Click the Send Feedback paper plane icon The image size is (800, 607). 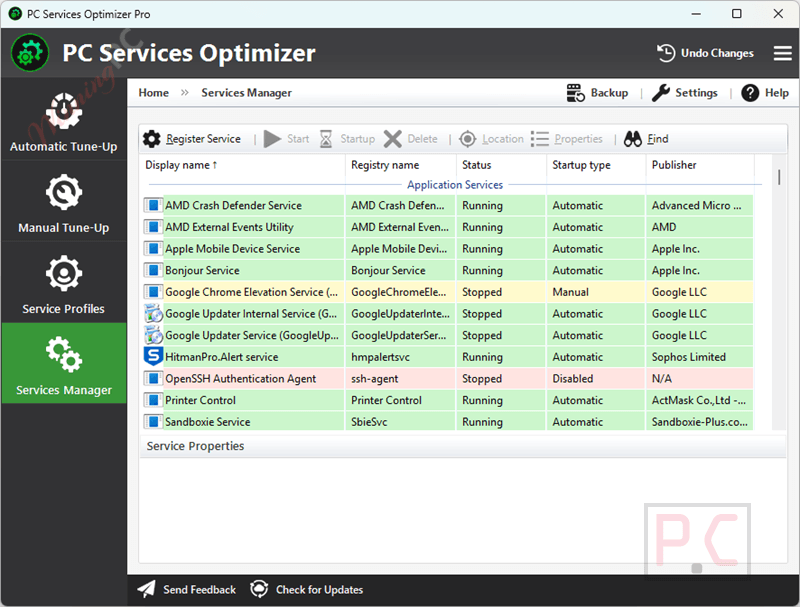pyautogui.click(x=146, y=589)
